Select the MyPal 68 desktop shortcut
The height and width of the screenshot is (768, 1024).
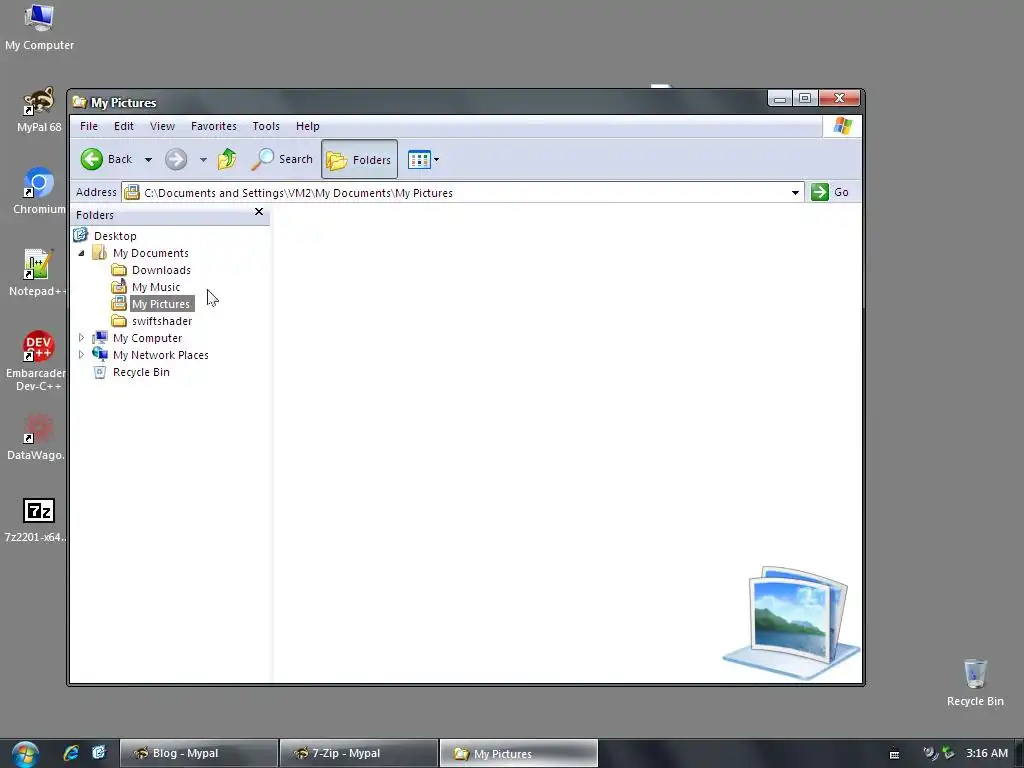(39, 110)
